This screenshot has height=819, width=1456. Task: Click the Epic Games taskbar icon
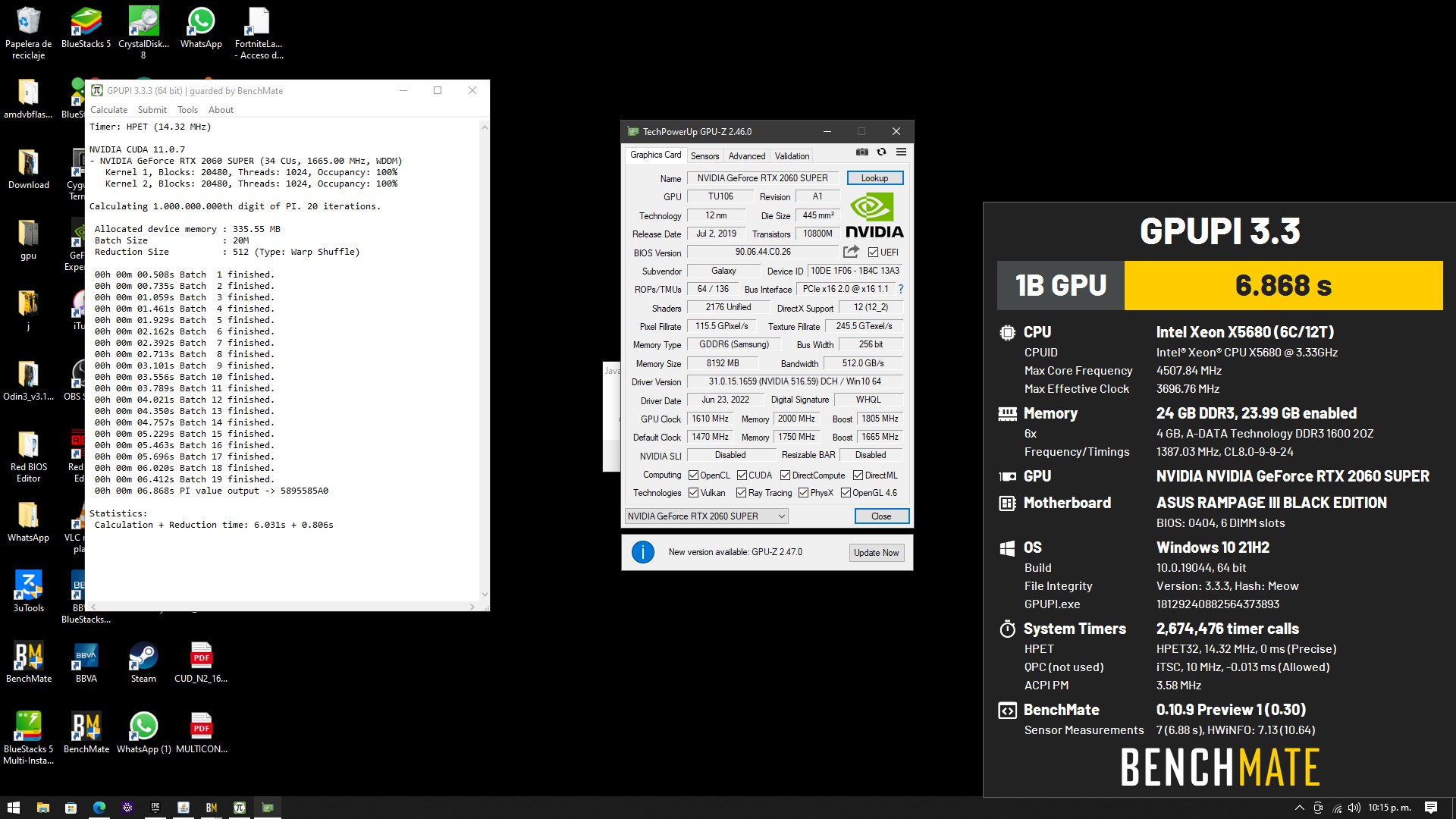click(155, 808)
